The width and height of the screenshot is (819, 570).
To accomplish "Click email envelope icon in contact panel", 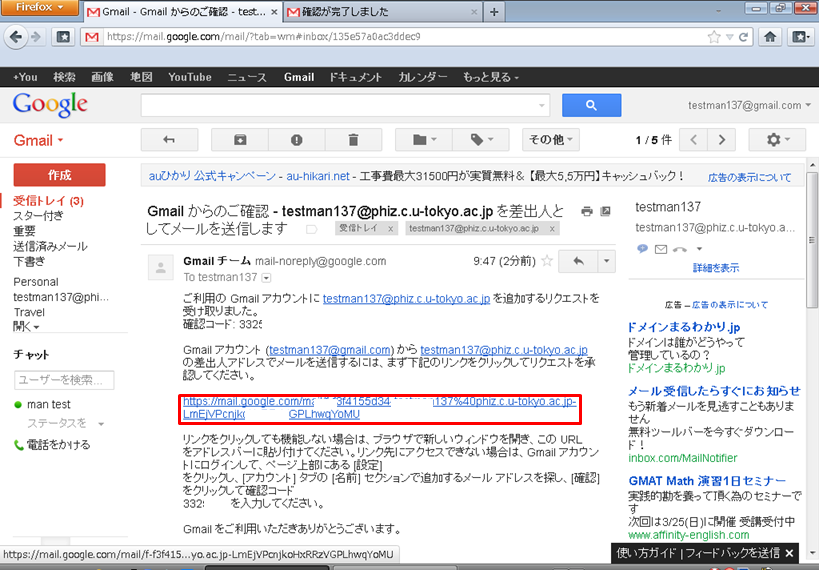I will tap(661, 249).
